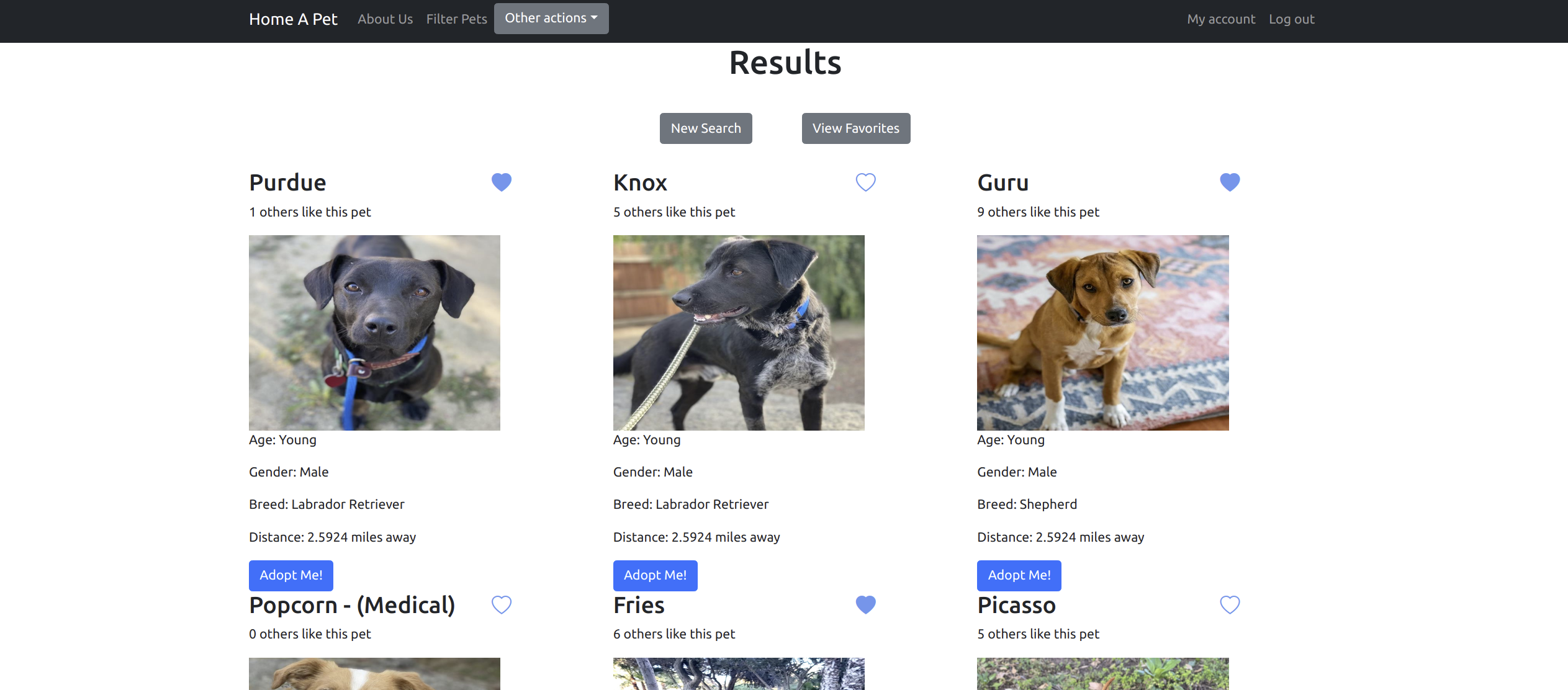Favorite Picasso using the heart outline
The image size is (1568, 690).
[x=1230, y=604]
